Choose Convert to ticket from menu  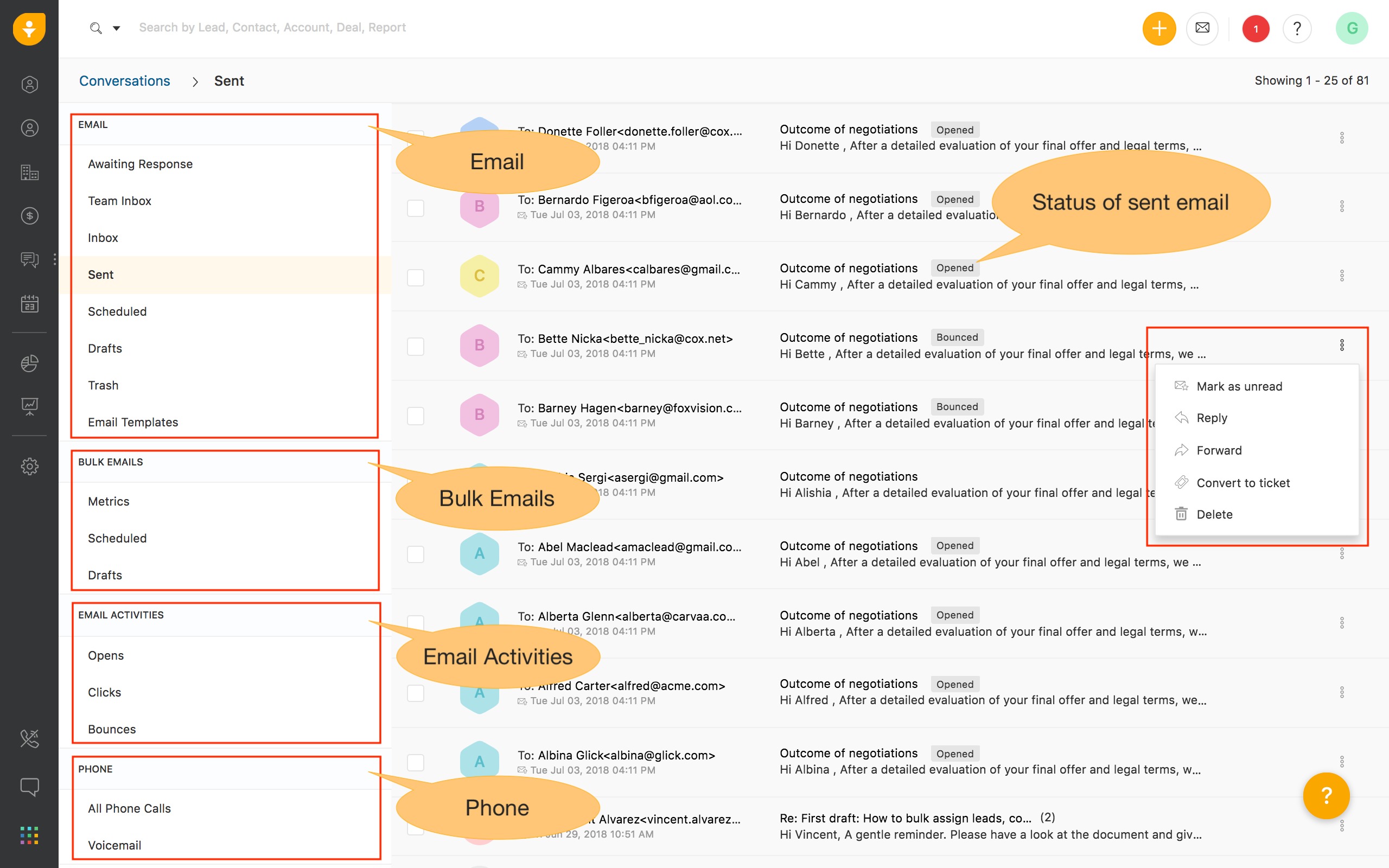coord(1243,483)
